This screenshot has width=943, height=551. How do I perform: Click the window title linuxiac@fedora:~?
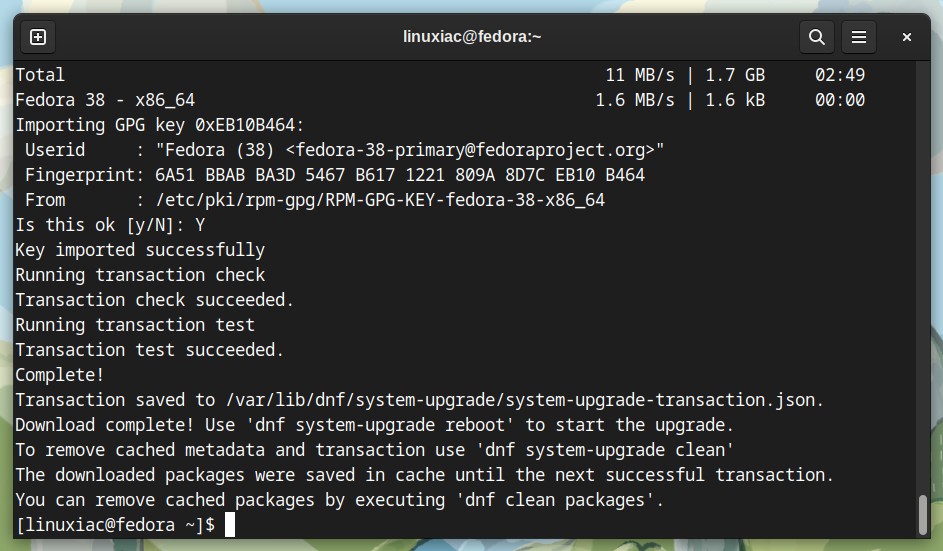(472, 37)
